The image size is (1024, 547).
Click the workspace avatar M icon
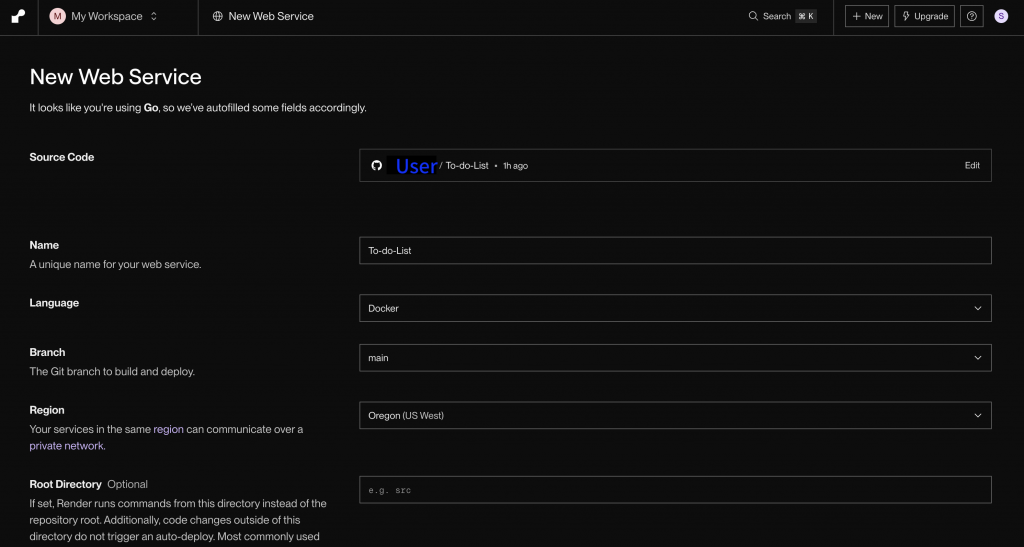[58, 16]
